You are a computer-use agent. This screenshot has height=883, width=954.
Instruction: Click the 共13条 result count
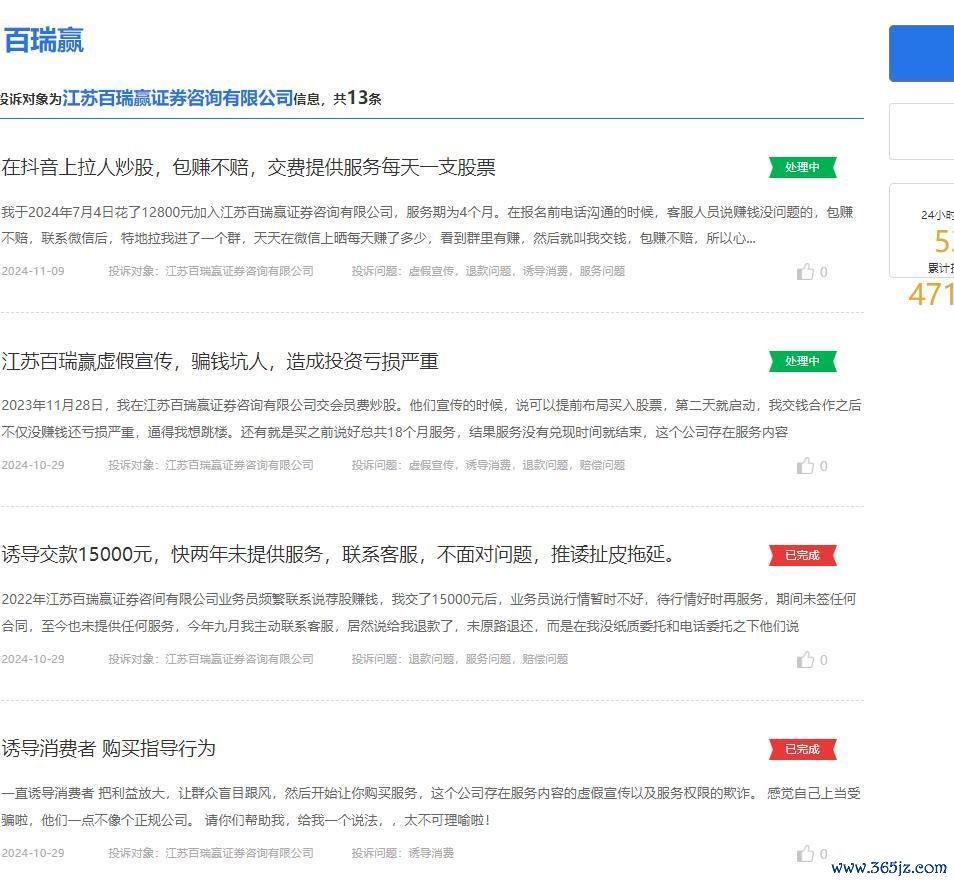pos(357,98)
